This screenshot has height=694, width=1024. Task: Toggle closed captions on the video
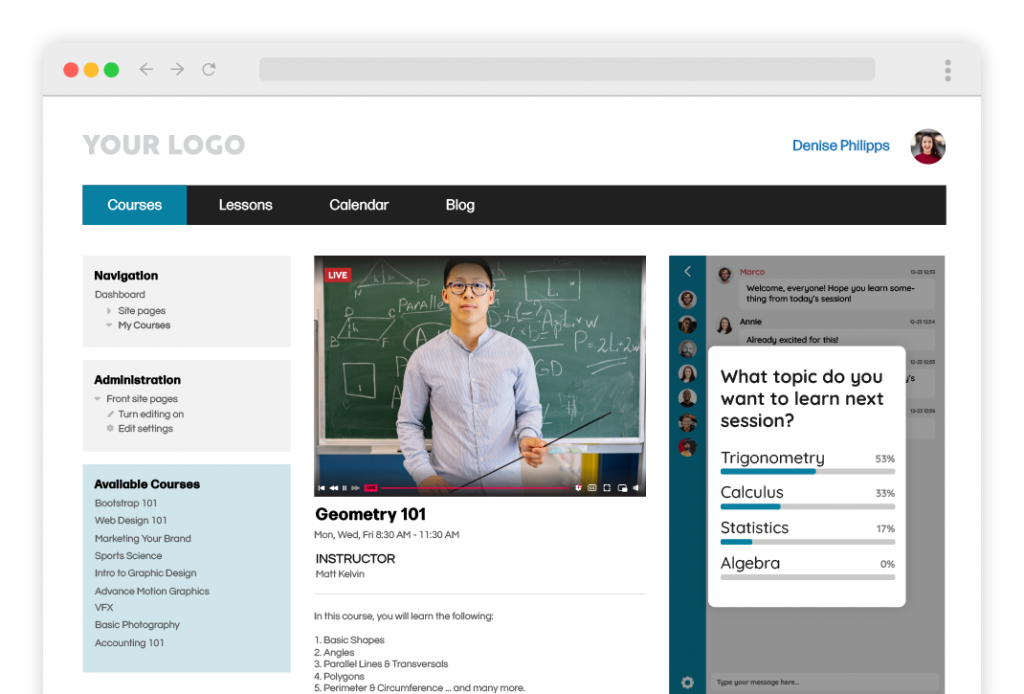click(592, 488)
